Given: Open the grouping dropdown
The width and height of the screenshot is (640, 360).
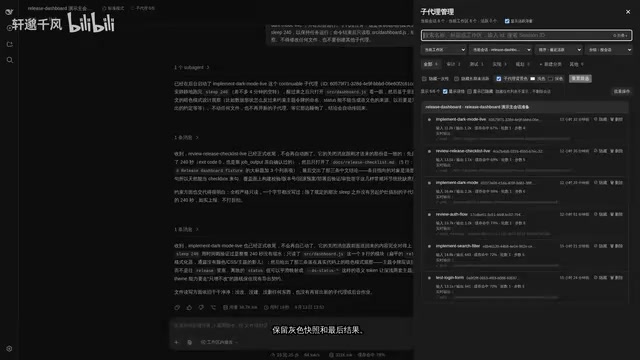Looking at the screenshot, I should coord(609,50).
